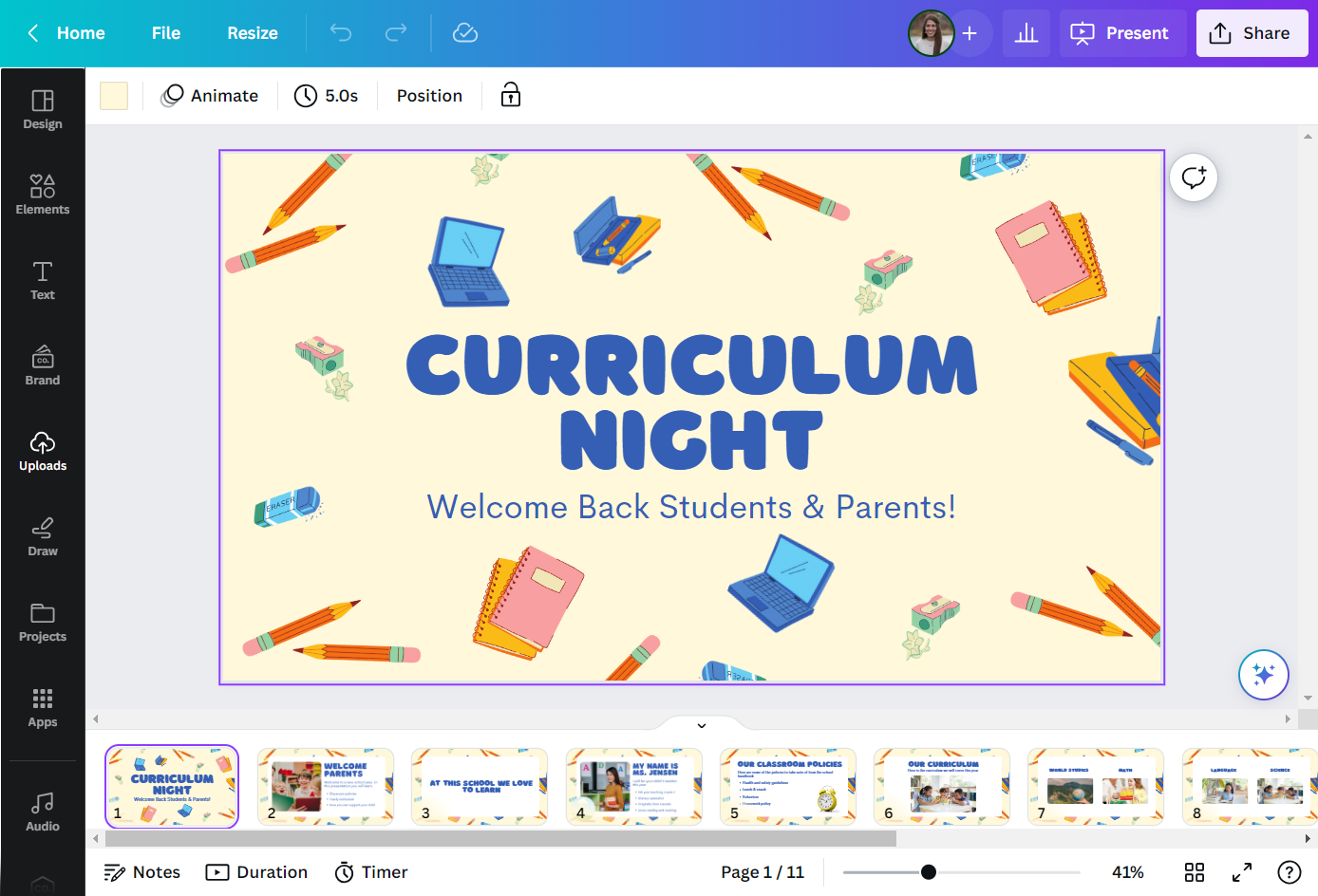Image resolution: width=1318 pixels, height=896 pixels.
Task: Open the help question mark icon
Action: (x=1289, y=872)
